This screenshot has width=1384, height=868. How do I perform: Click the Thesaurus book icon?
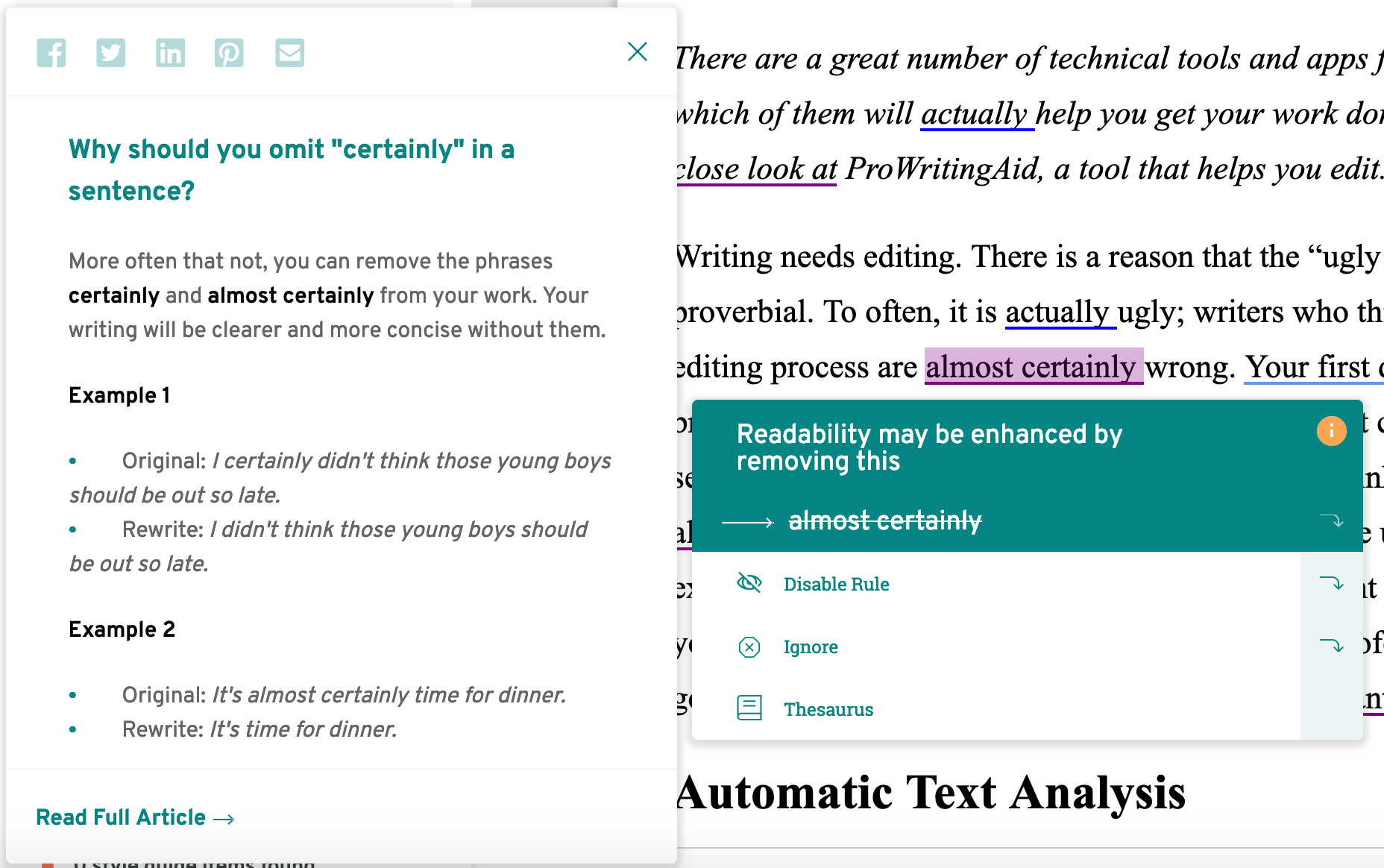coord(749,708)
